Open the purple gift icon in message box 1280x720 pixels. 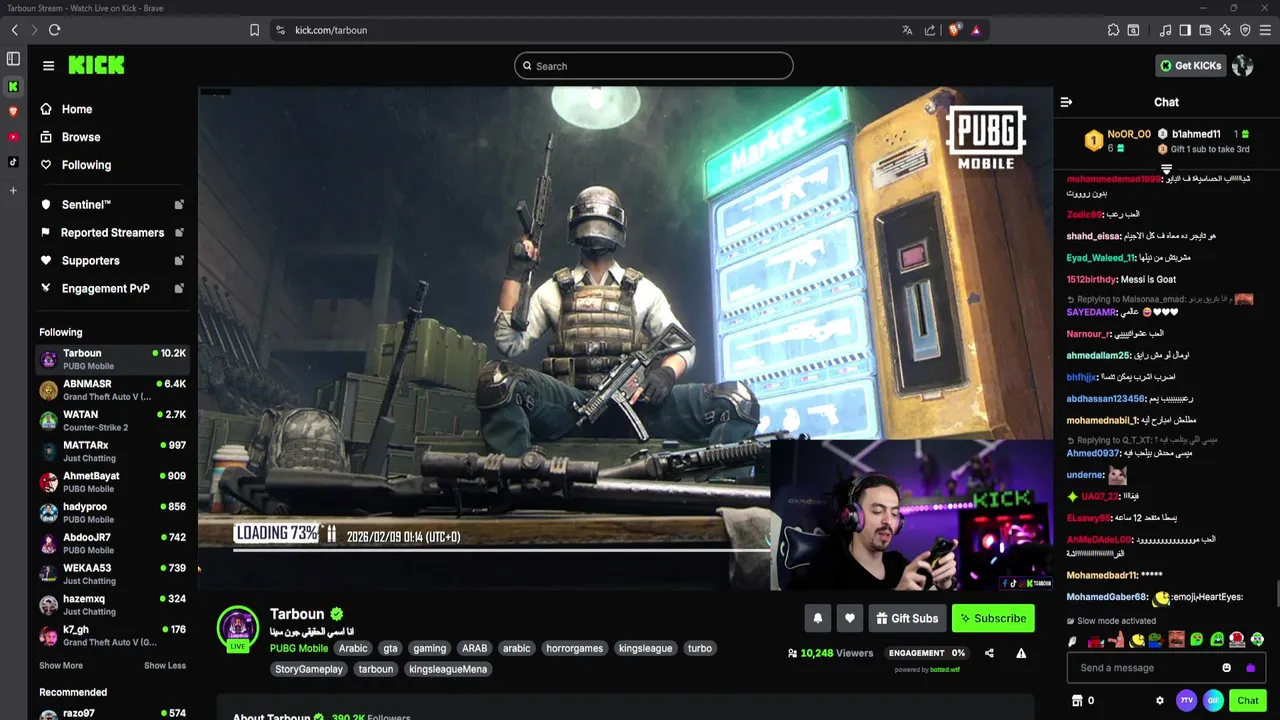click(x=1250, y=668)
